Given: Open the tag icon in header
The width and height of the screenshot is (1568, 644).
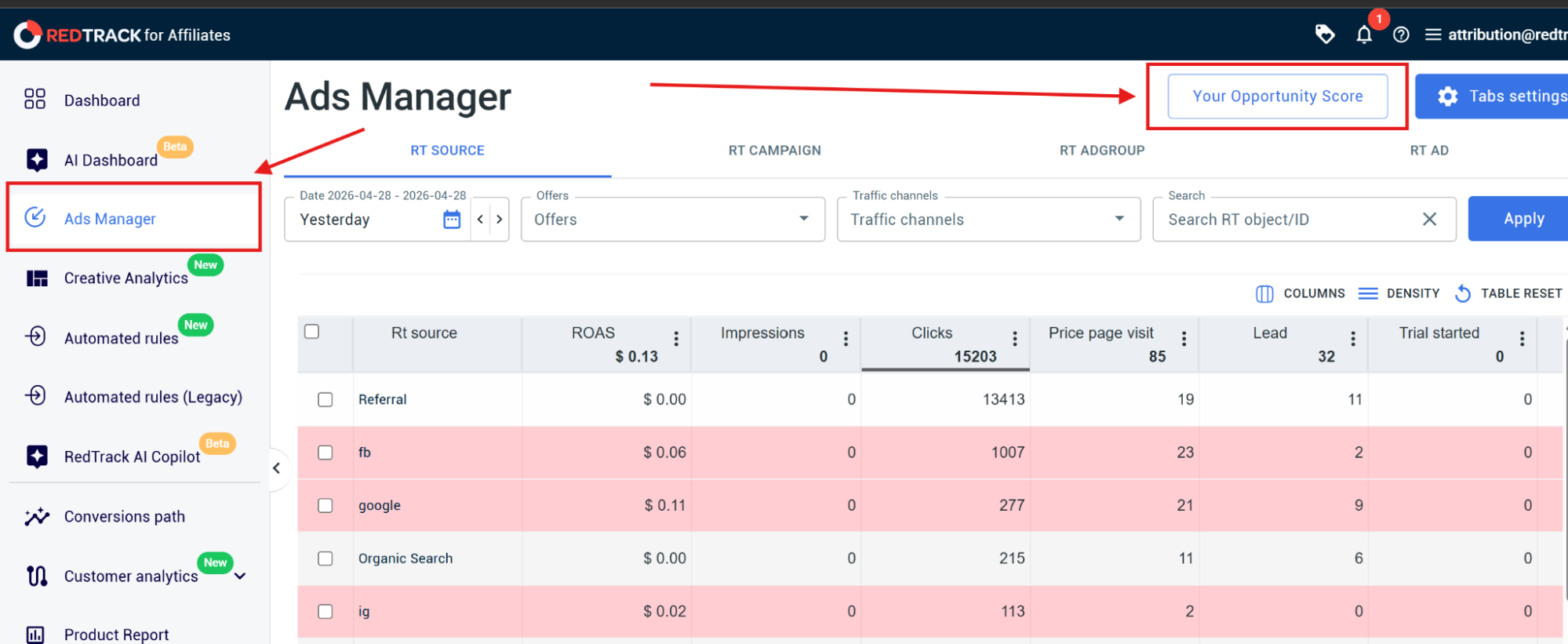Looking at the screenshot, I should coord(1325,34).
